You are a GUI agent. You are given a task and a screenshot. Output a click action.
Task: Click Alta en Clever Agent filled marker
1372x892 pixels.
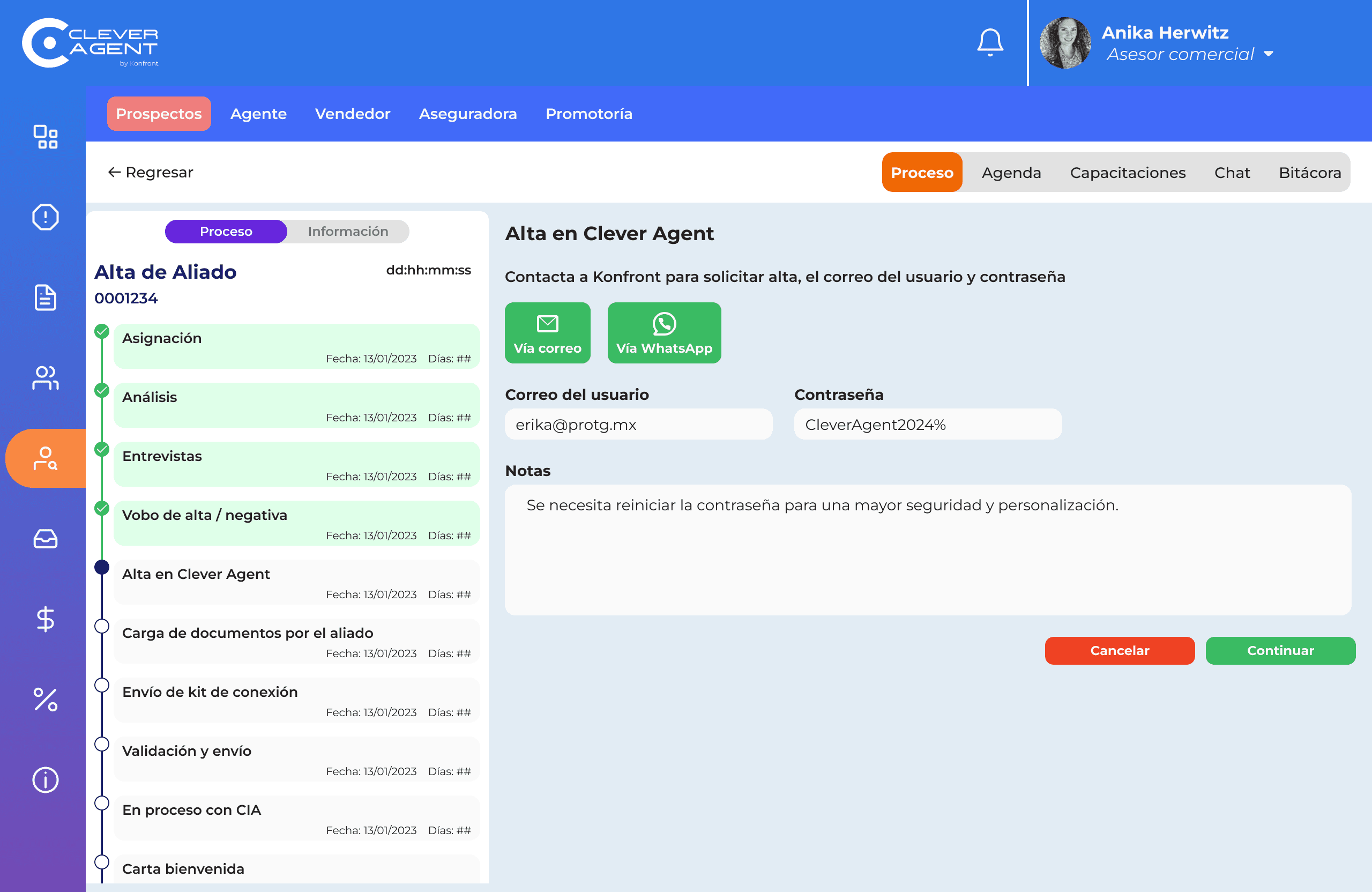click(102, 567)
